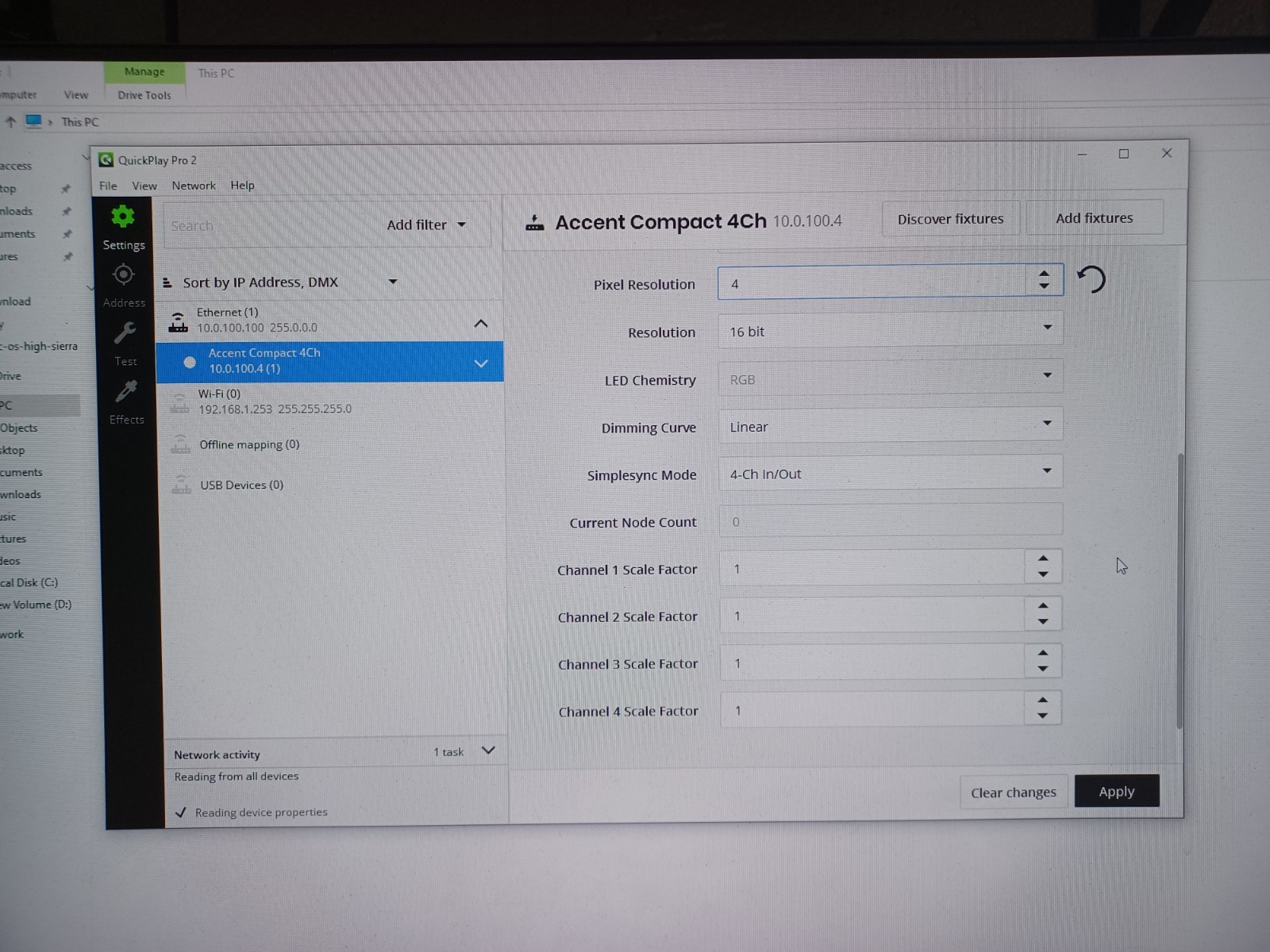Open Local Disk (C:) in File Explorer sidebar
The height and width of the screenshot is (952, 1270).
29,582
